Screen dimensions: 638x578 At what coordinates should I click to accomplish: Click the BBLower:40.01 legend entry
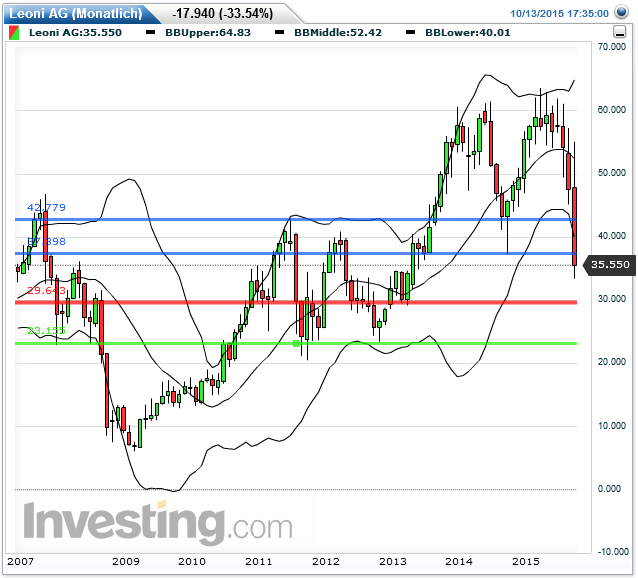pyautogui.click(x=468, y=33)
